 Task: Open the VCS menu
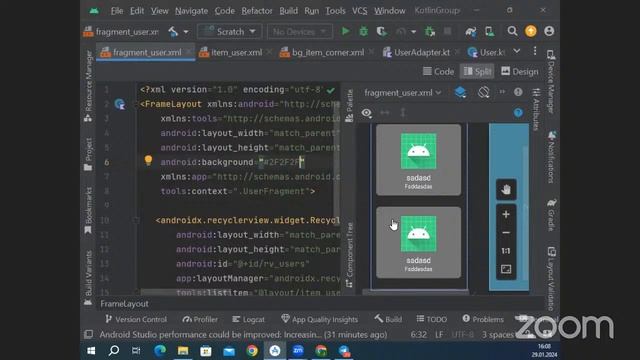[359, 11]
